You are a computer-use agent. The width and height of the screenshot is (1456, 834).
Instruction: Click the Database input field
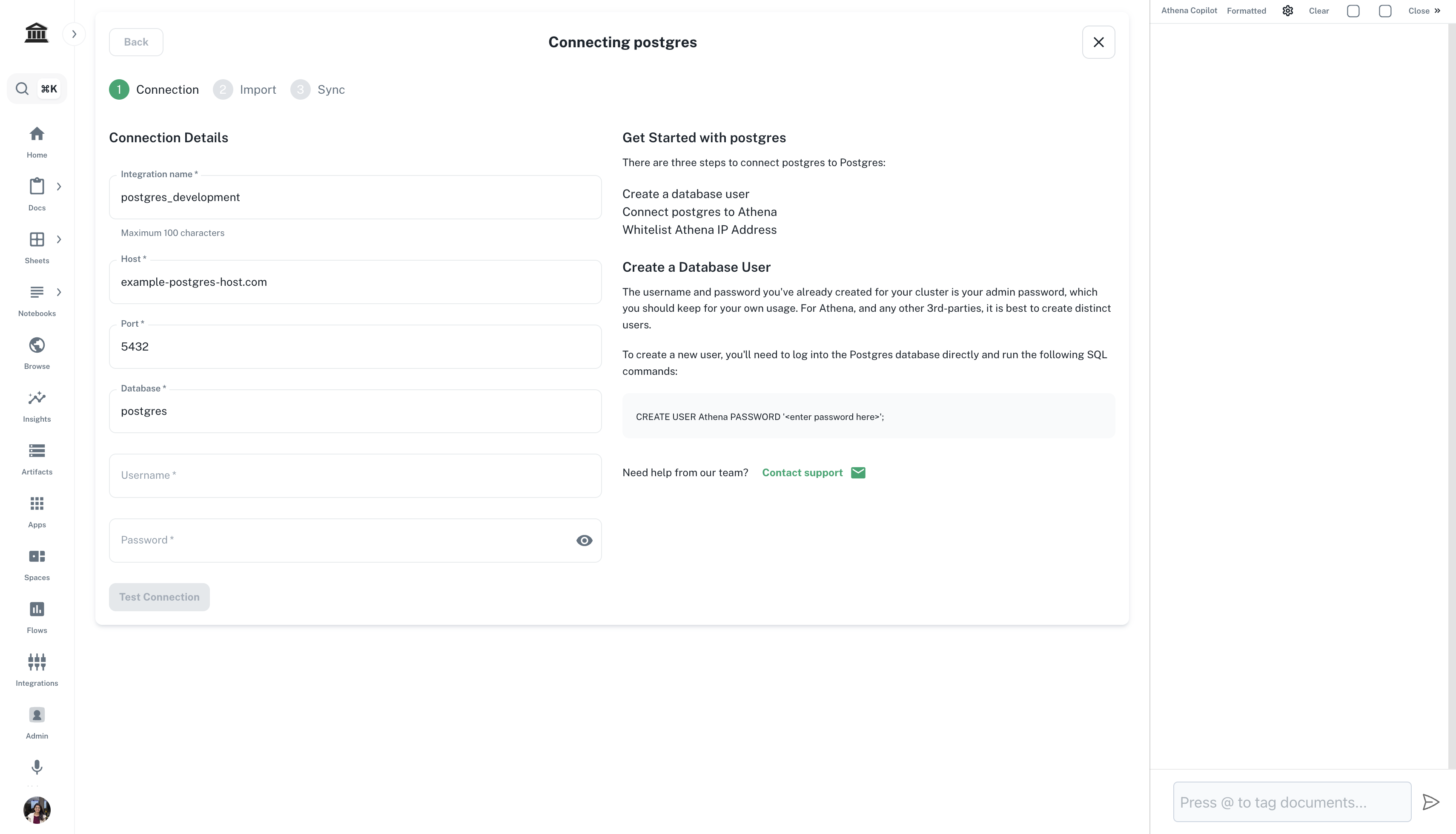[355, 411]
